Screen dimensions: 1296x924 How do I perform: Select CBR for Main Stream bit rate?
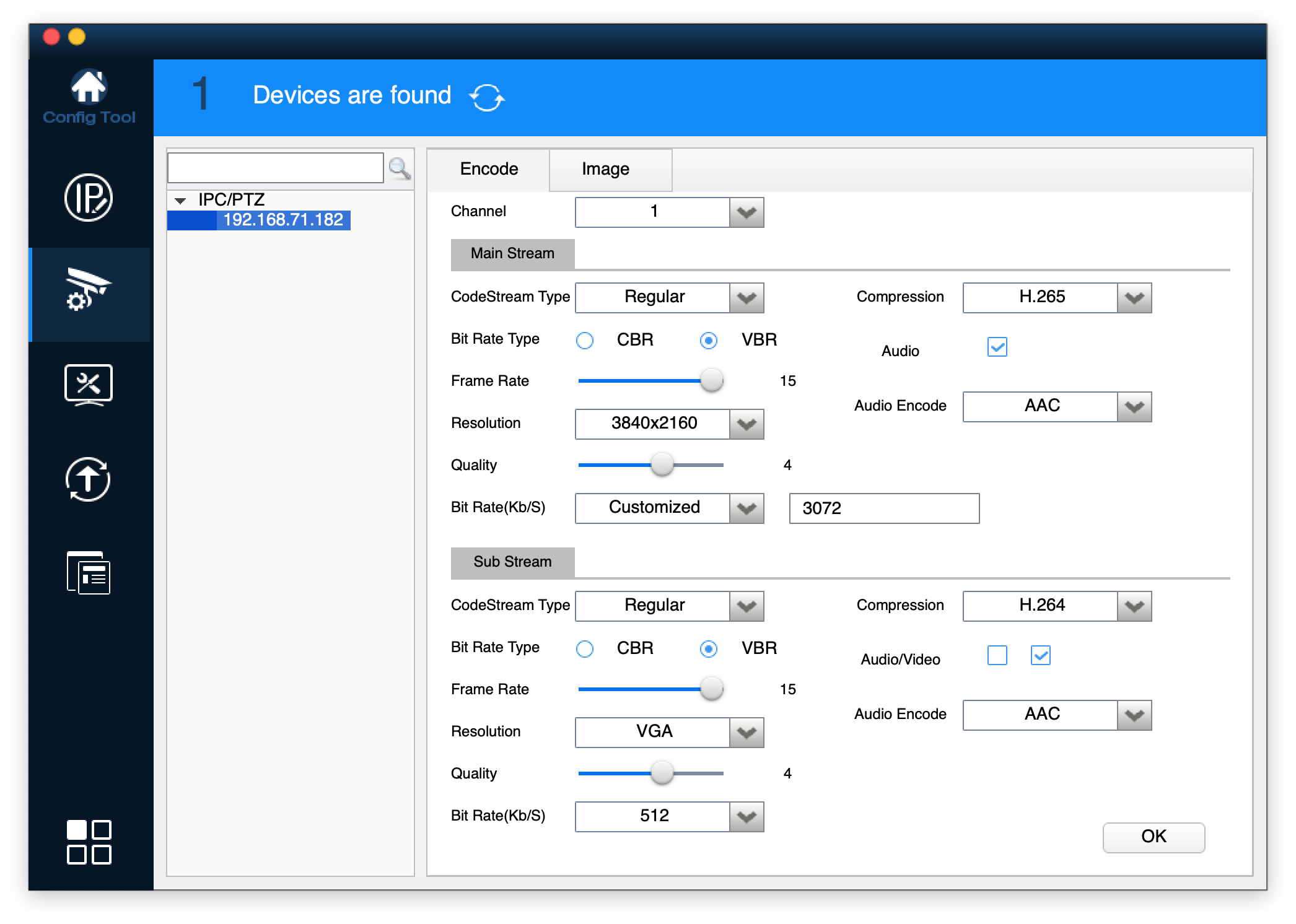(585, 340)
